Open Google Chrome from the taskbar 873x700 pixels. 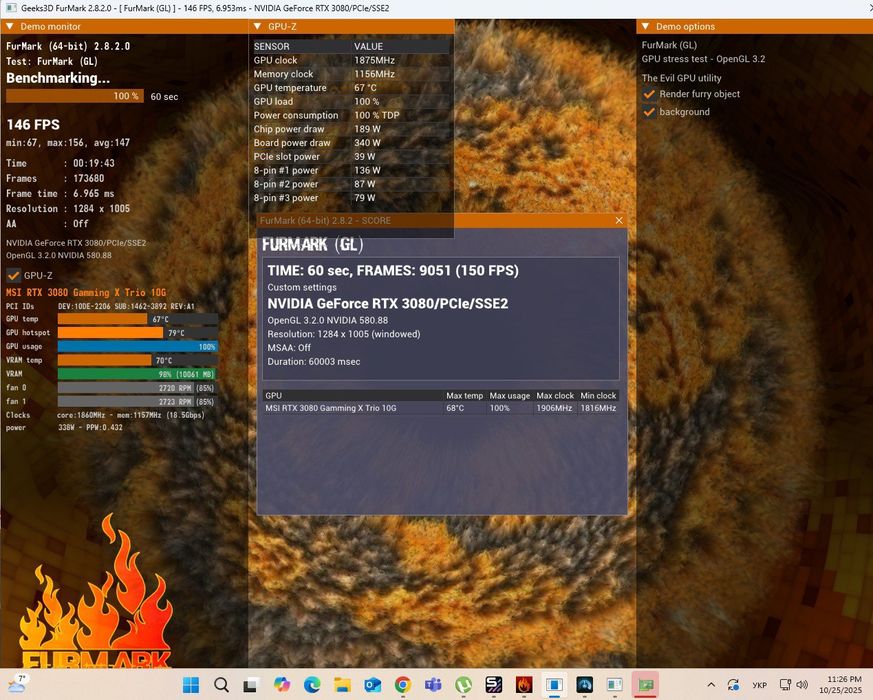pos(403,684)
